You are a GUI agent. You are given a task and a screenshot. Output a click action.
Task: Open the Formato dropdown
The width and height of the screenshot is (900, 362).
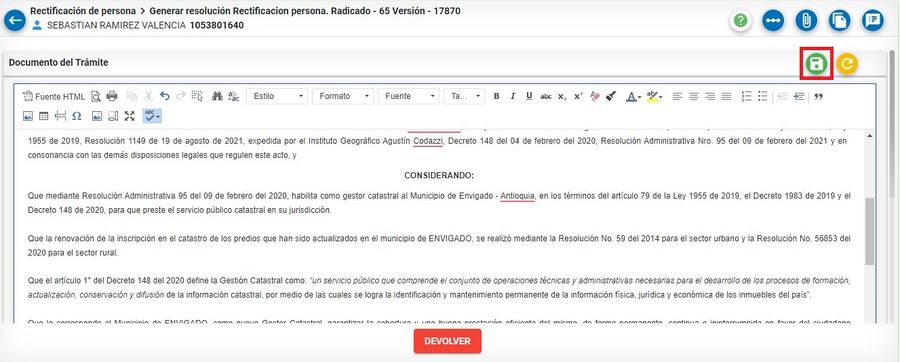coord(343,96)
